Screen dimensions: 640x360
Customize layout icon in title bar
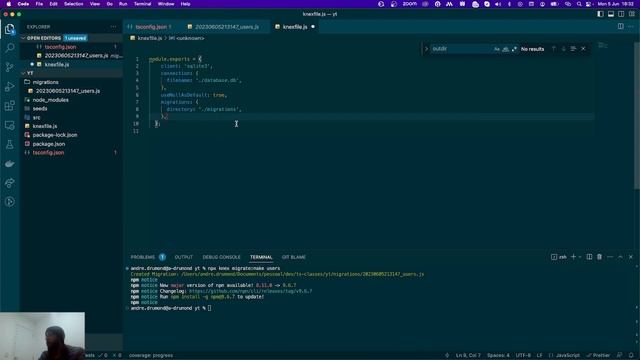[x=631, y=14]
